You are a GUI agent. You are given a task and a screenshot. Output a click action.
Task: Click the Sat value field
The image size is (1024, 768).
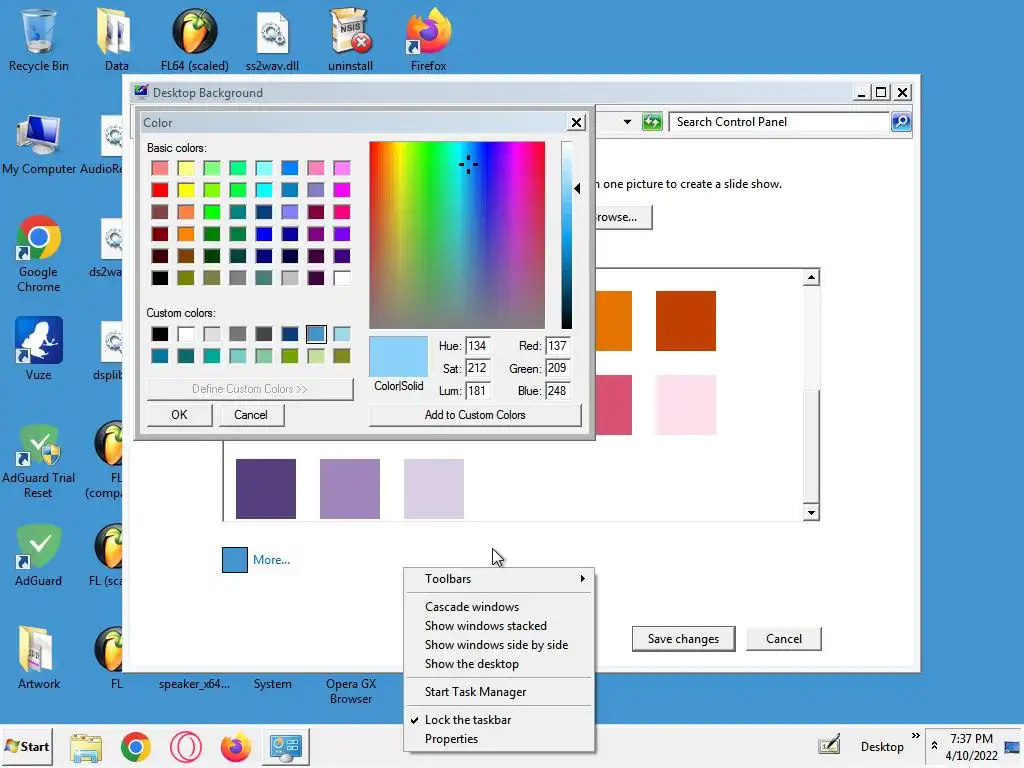[477, 368]
